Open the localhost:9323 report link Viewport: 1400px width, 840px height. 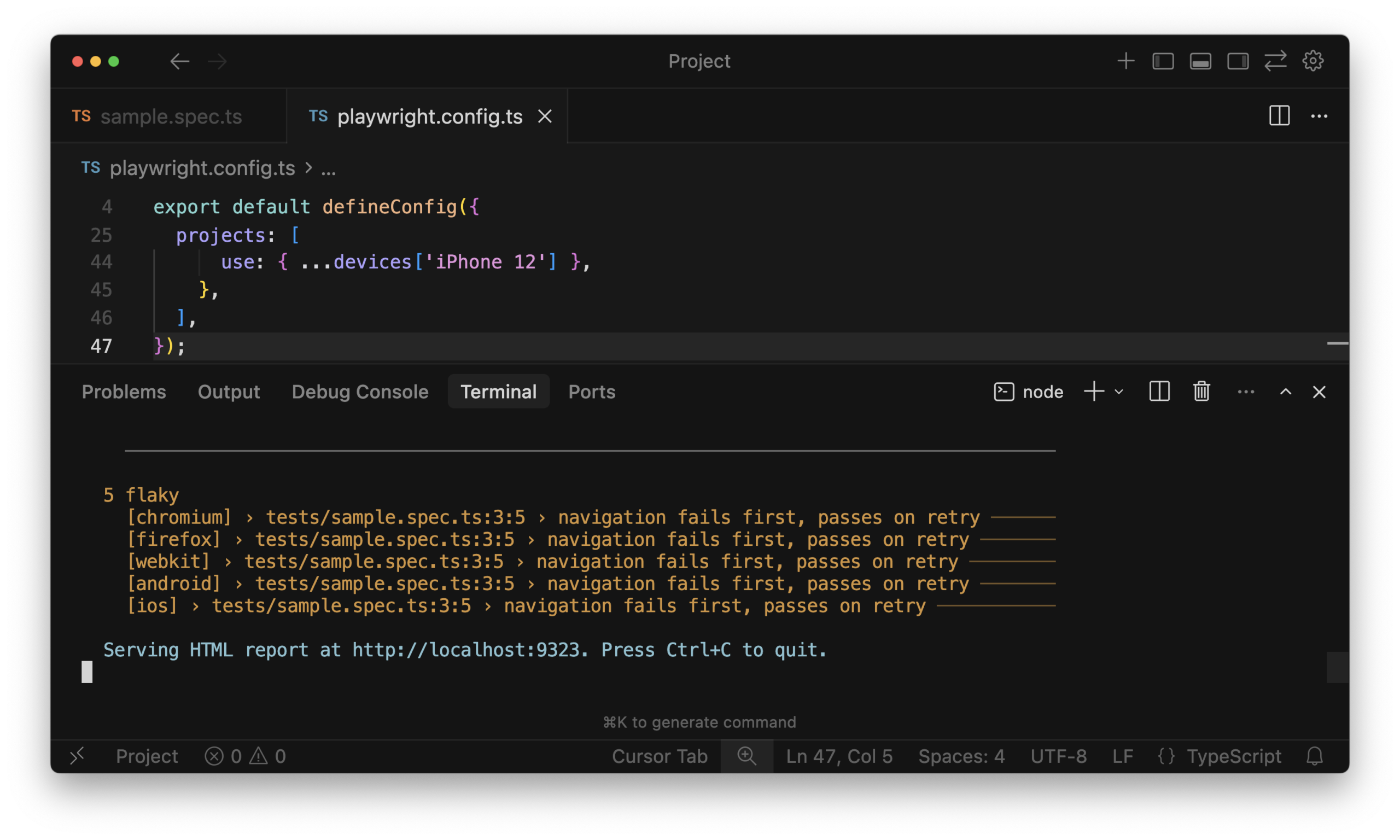pyautogui.click(x=466, y=650)
